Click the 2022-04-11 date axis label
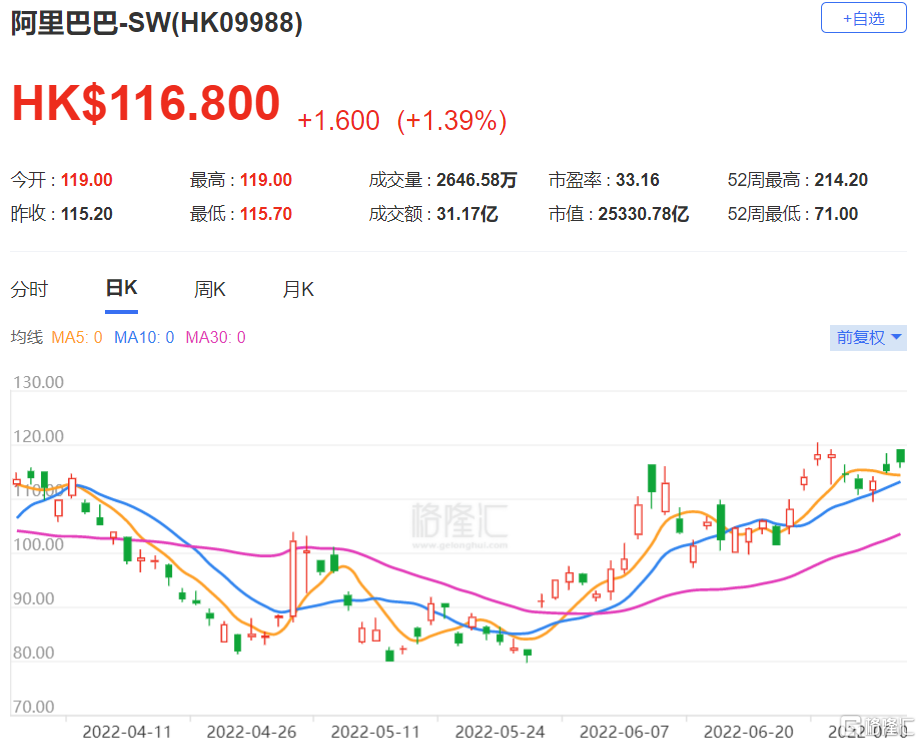 (127, 732)
